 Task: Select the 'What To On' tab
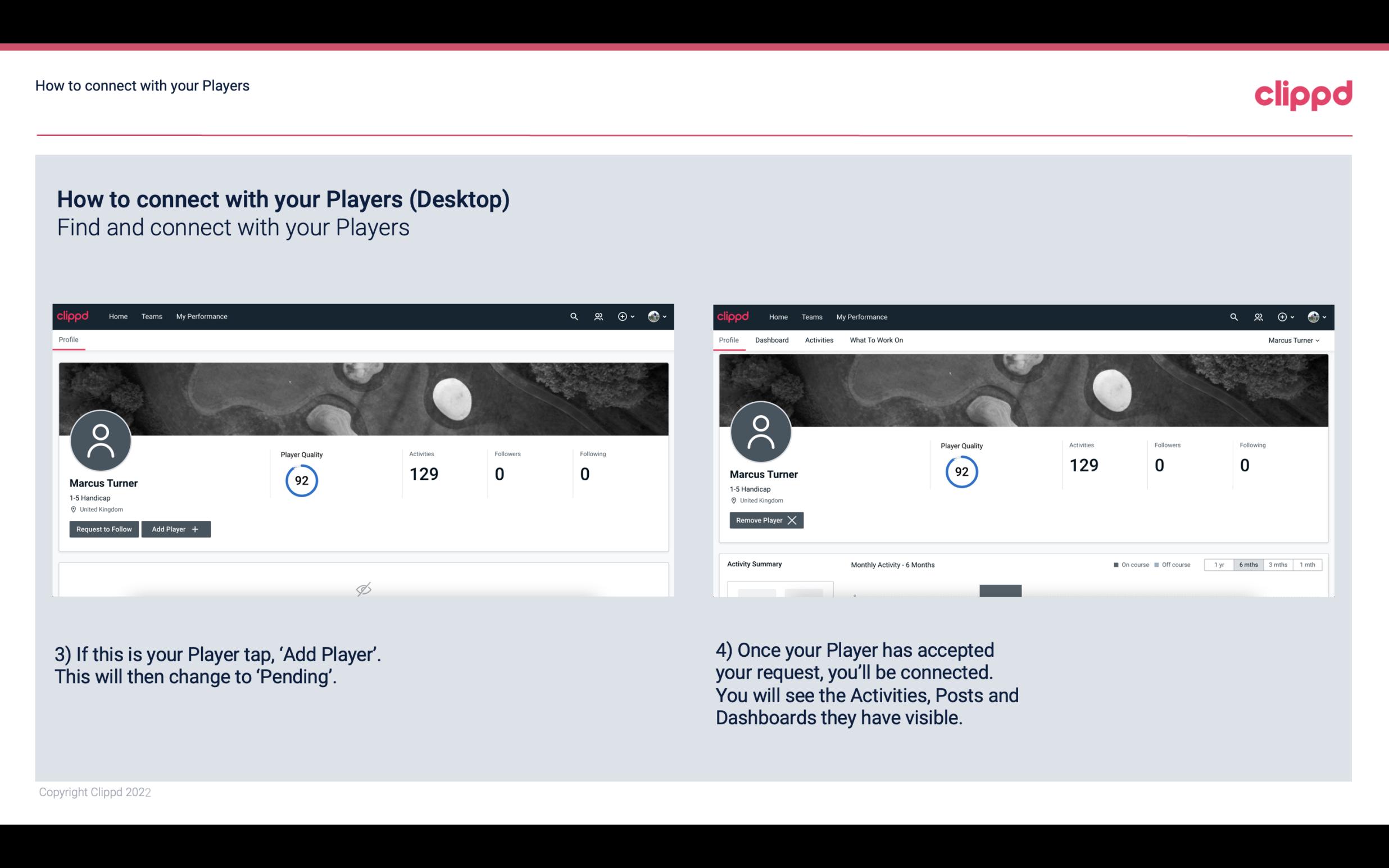tap(875, 340)
